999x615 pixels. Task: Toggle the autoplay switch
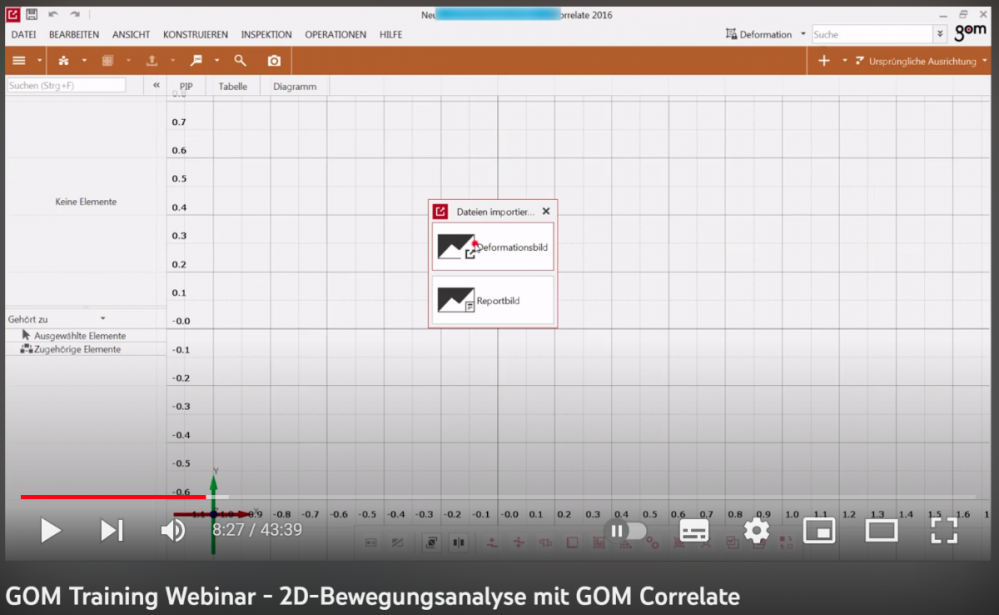tap(628, 531)
